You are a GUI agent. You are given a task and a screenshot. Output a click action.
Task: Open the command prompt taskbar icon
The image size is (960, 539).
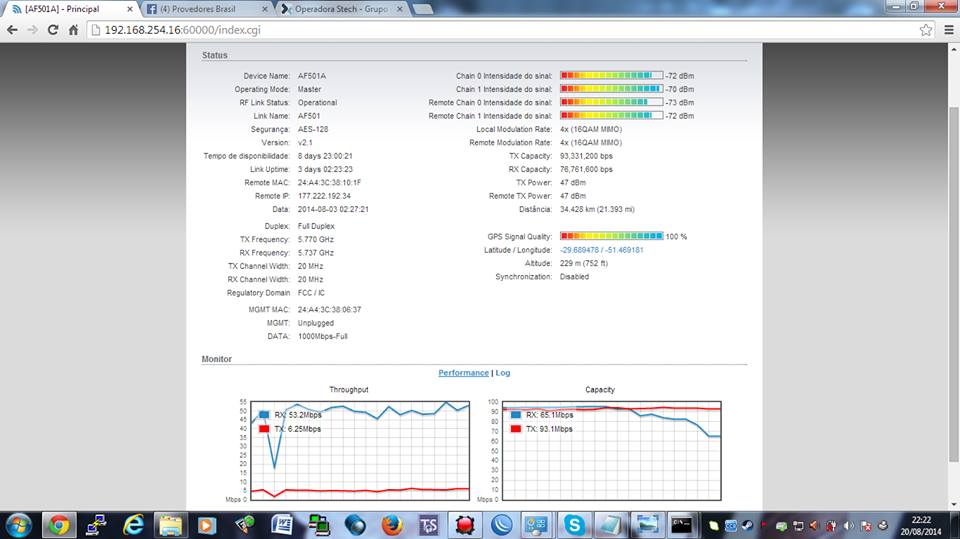(x=682, y=524)
